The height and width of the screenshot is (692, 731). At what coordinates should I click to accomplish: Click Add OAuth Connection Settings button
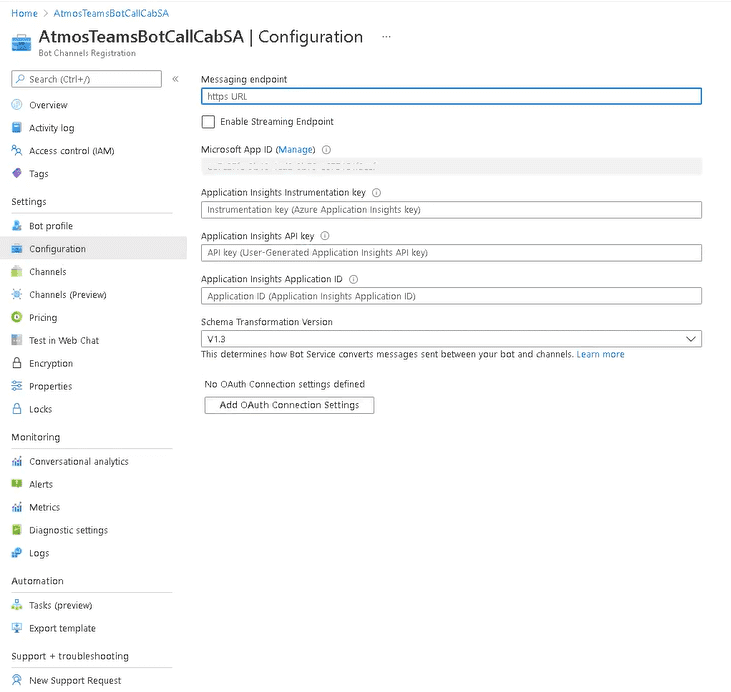pos(289,405)
